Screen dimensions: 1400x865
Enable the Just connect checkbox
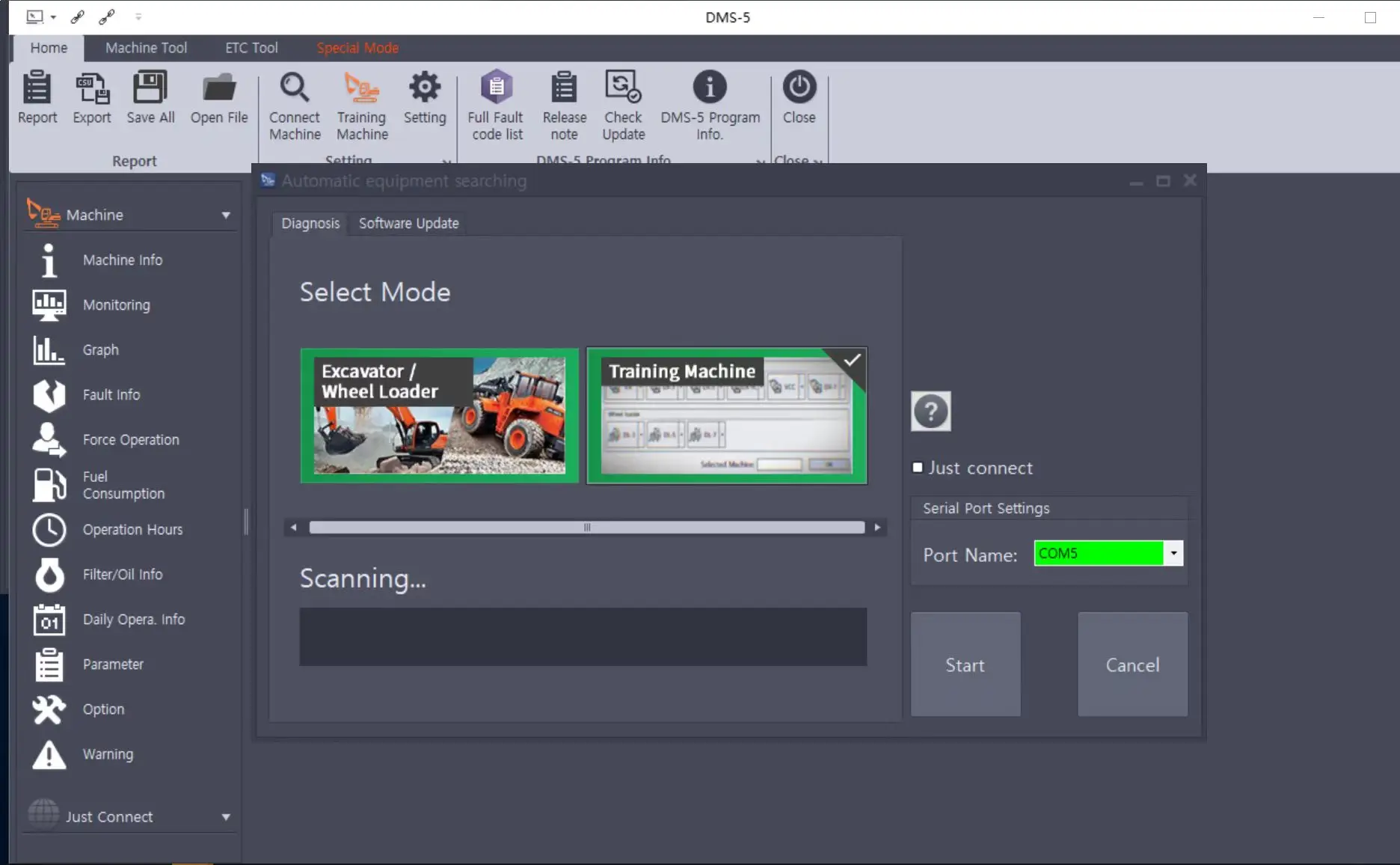click(x=918, y=468)
